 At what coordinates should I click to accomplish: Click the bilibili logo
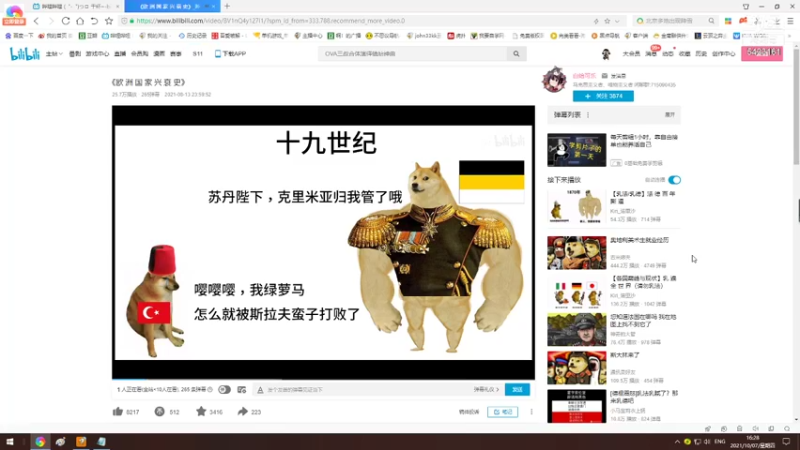pyautogui.click(x=24, y=54)
